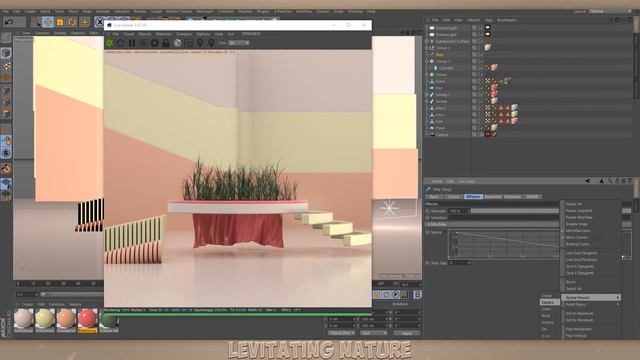The height and width of the screenshot is (360, 640).
Task: Click Apply button in Coordinates panel
Action: 407,333
